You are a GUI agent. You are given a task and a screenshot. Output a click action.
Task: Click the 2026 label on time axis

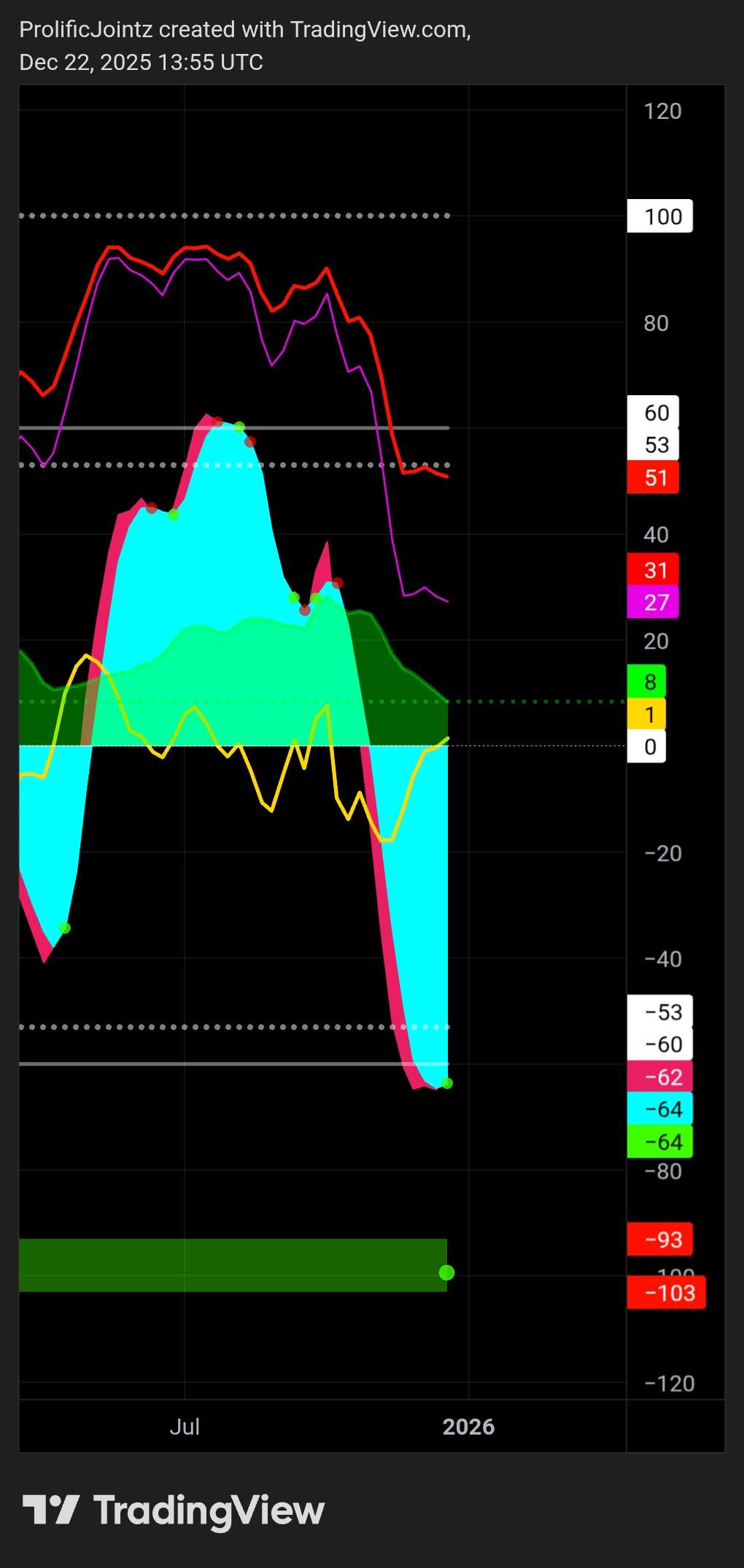(468, 1427)
